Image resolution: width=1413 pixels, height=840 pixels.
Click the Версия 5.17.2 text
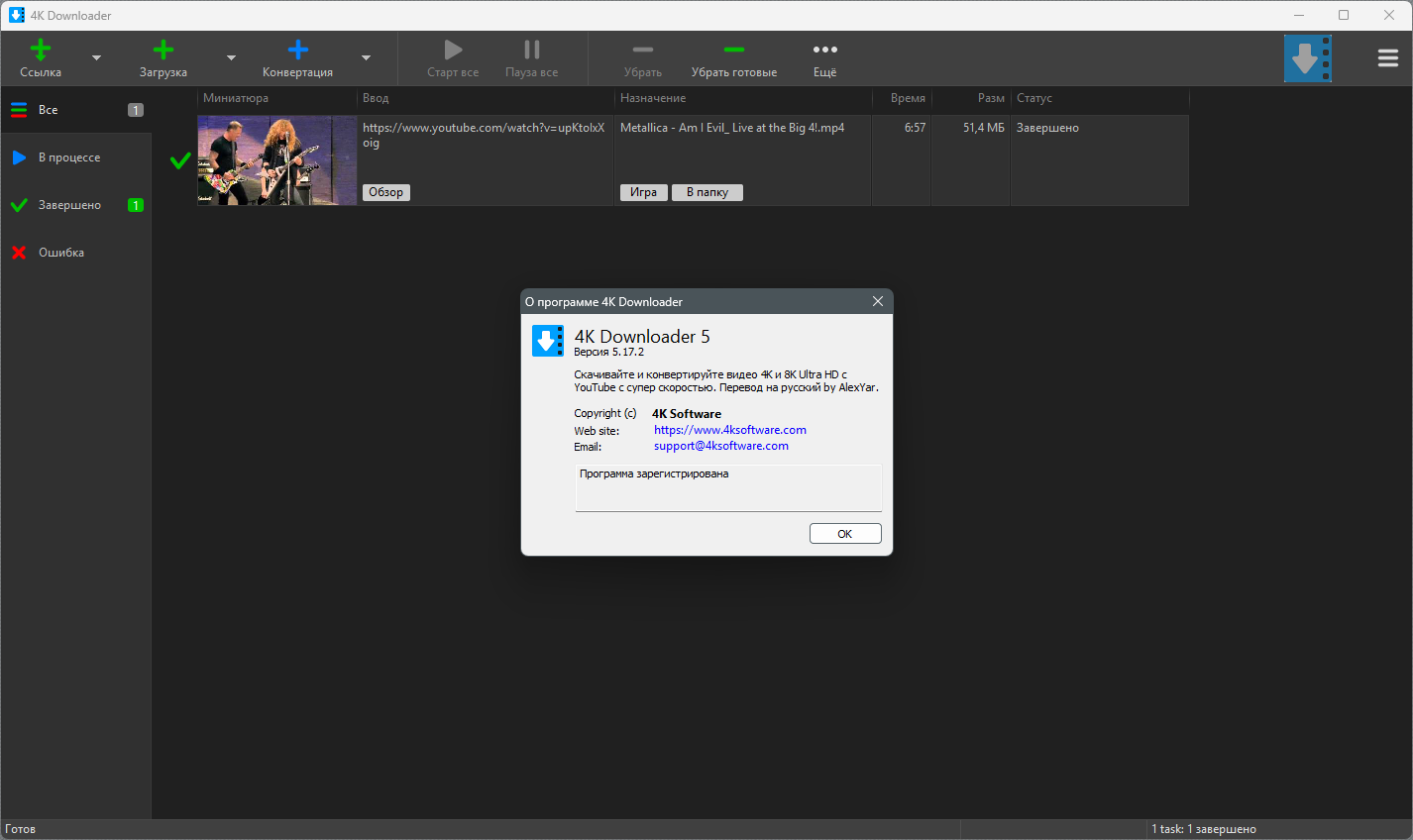[x=609, y=352]
